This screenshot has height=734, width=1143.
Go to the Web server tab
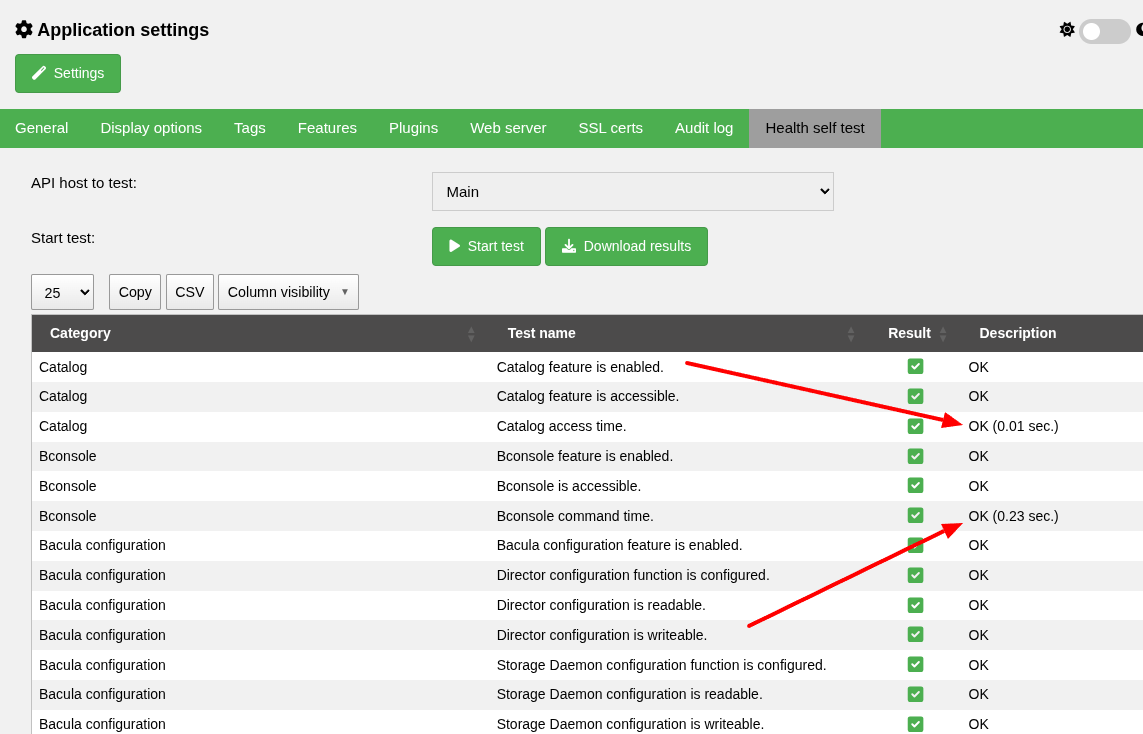(x=508, y=128)
